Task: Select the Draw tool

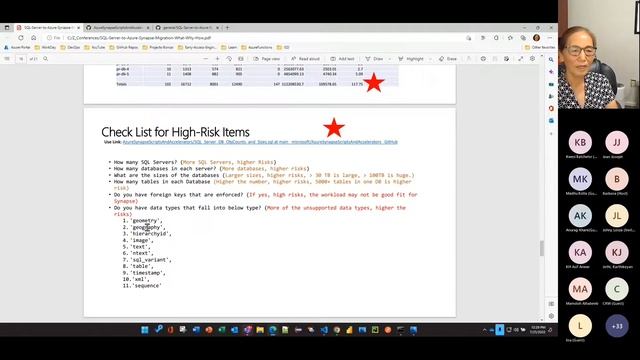Action: [374, 59]
